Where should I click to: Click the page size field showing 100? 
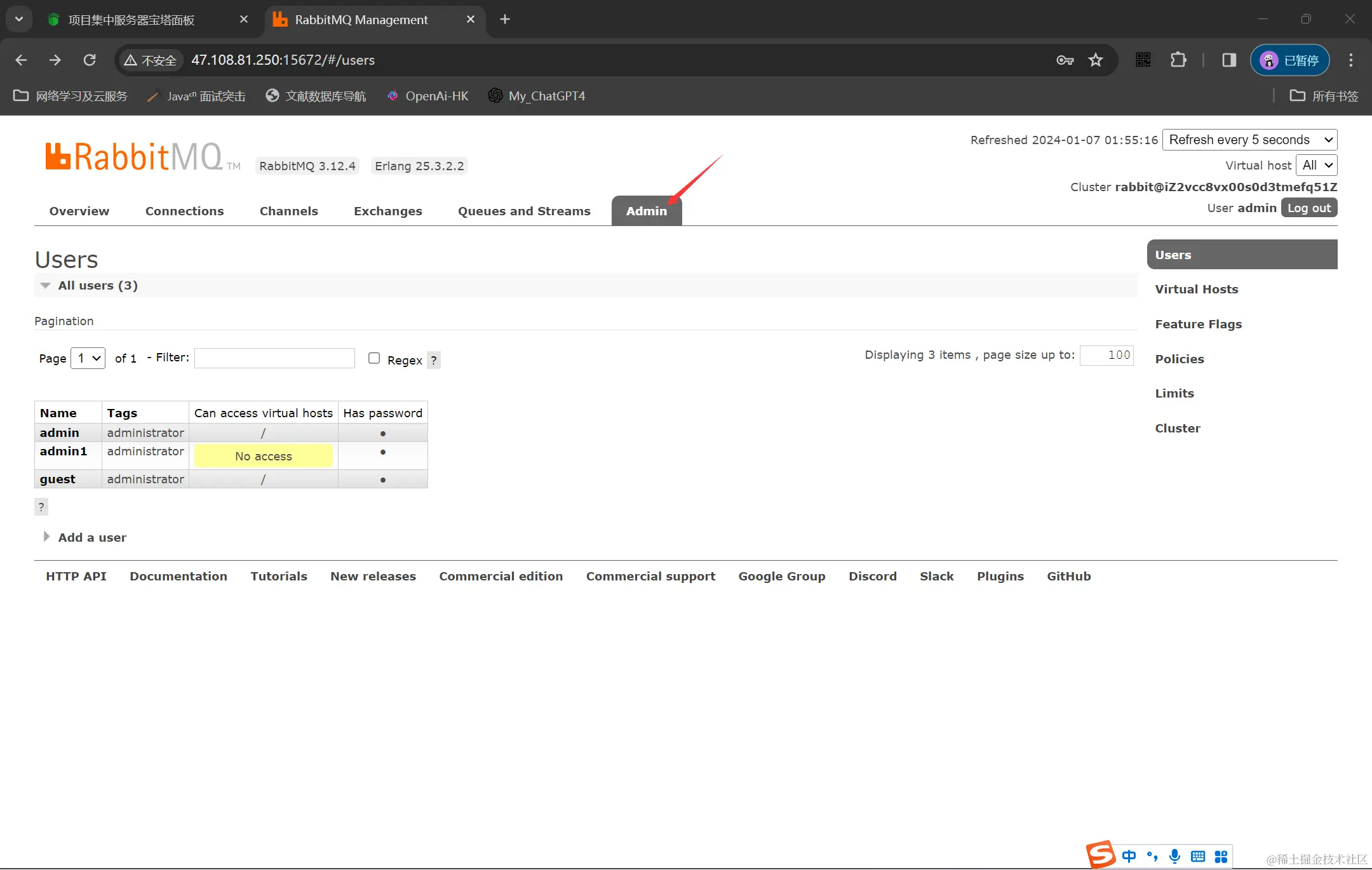coord(1106,355)
